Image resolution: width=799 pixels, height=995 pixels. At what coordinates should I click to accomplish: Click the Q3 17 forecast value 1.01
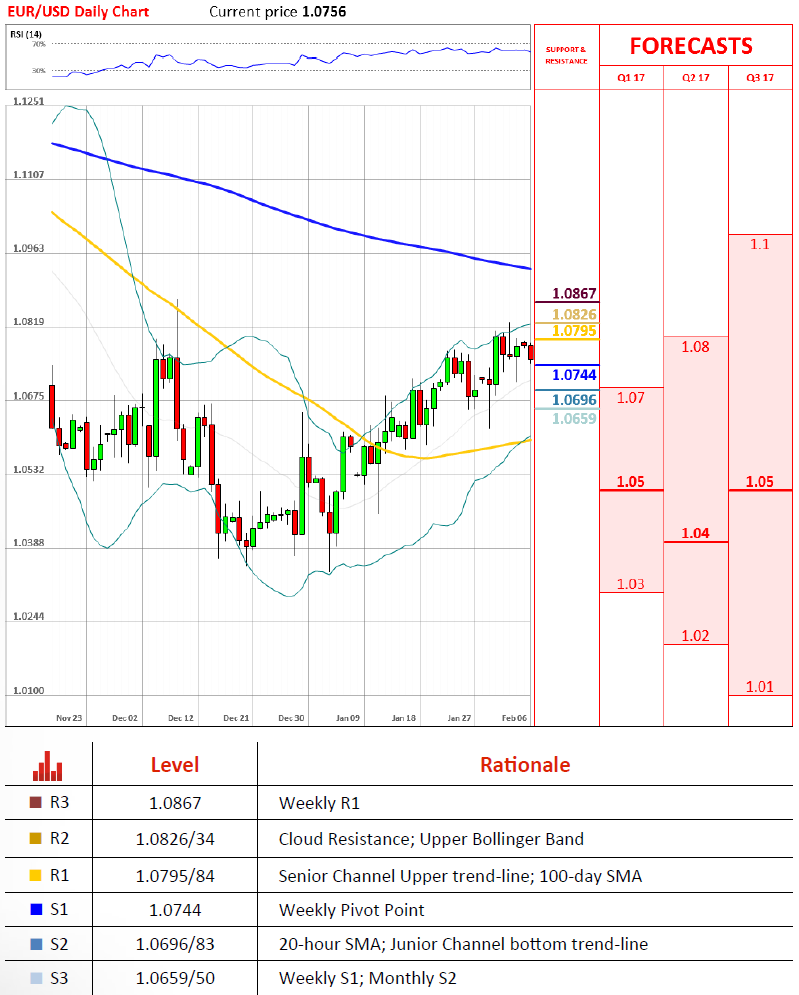click(760, 687)
